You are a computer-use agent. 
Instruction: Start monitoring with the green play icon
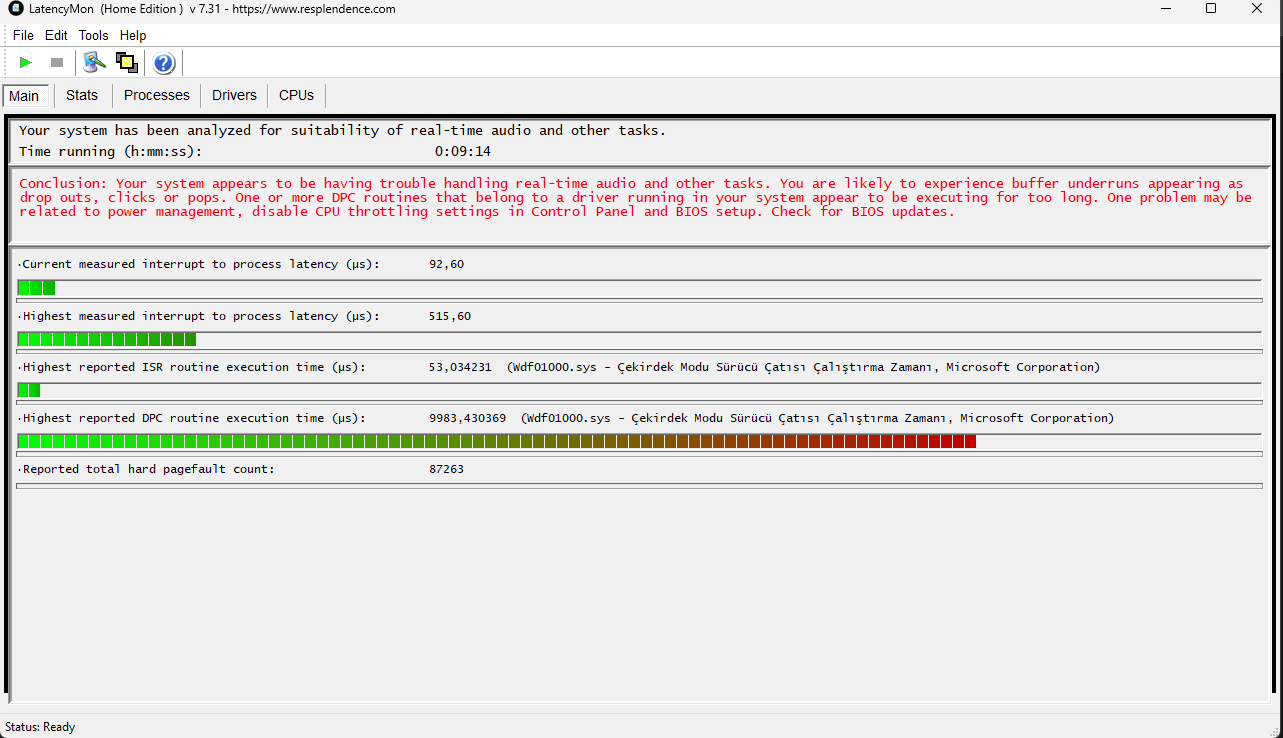[x=26, y=63]
